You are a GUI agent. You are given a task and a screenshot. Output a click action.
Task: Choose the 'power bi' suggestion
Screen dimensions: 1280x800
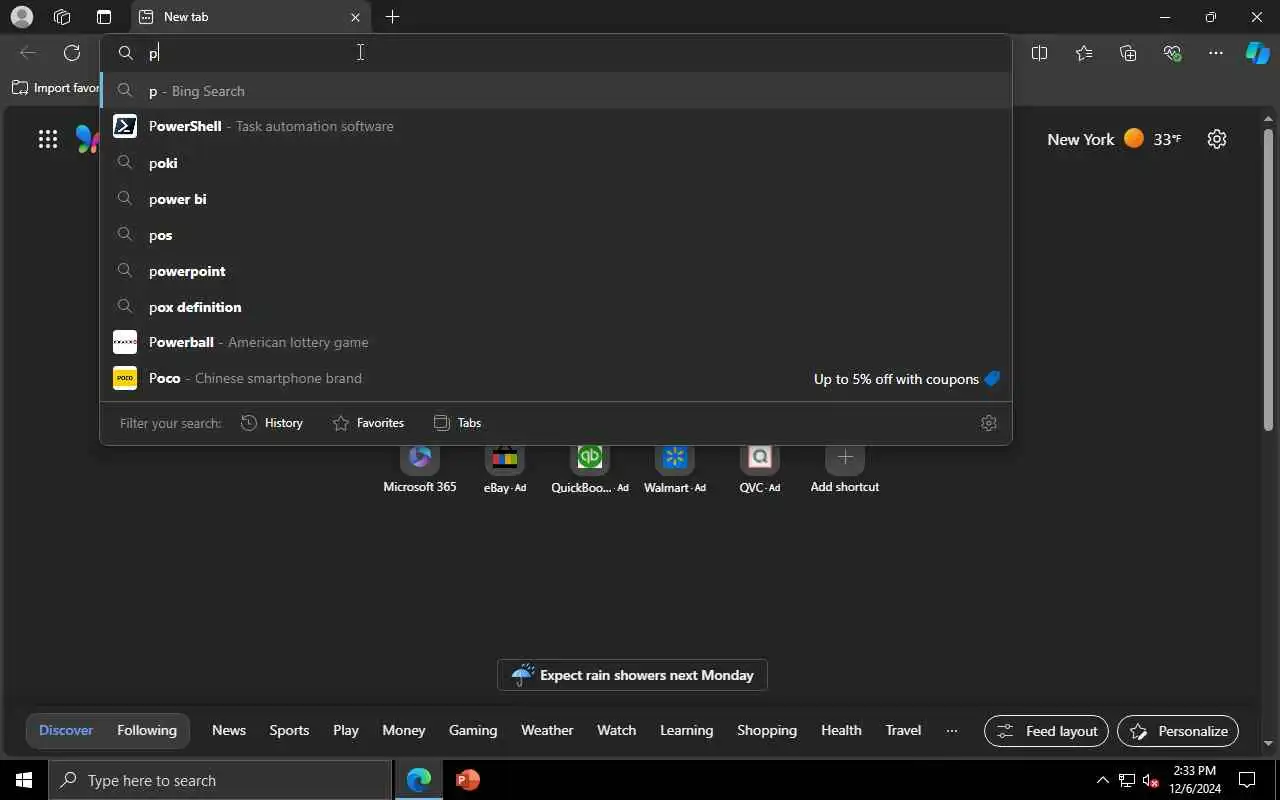(x=556, y=199)
